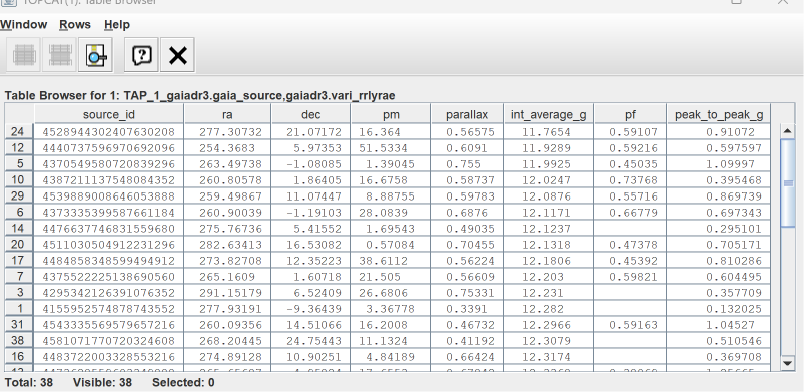The image size is (804, 392).
Task: Click the vertical scrollbar thumb
Action: tap(788, 183)
